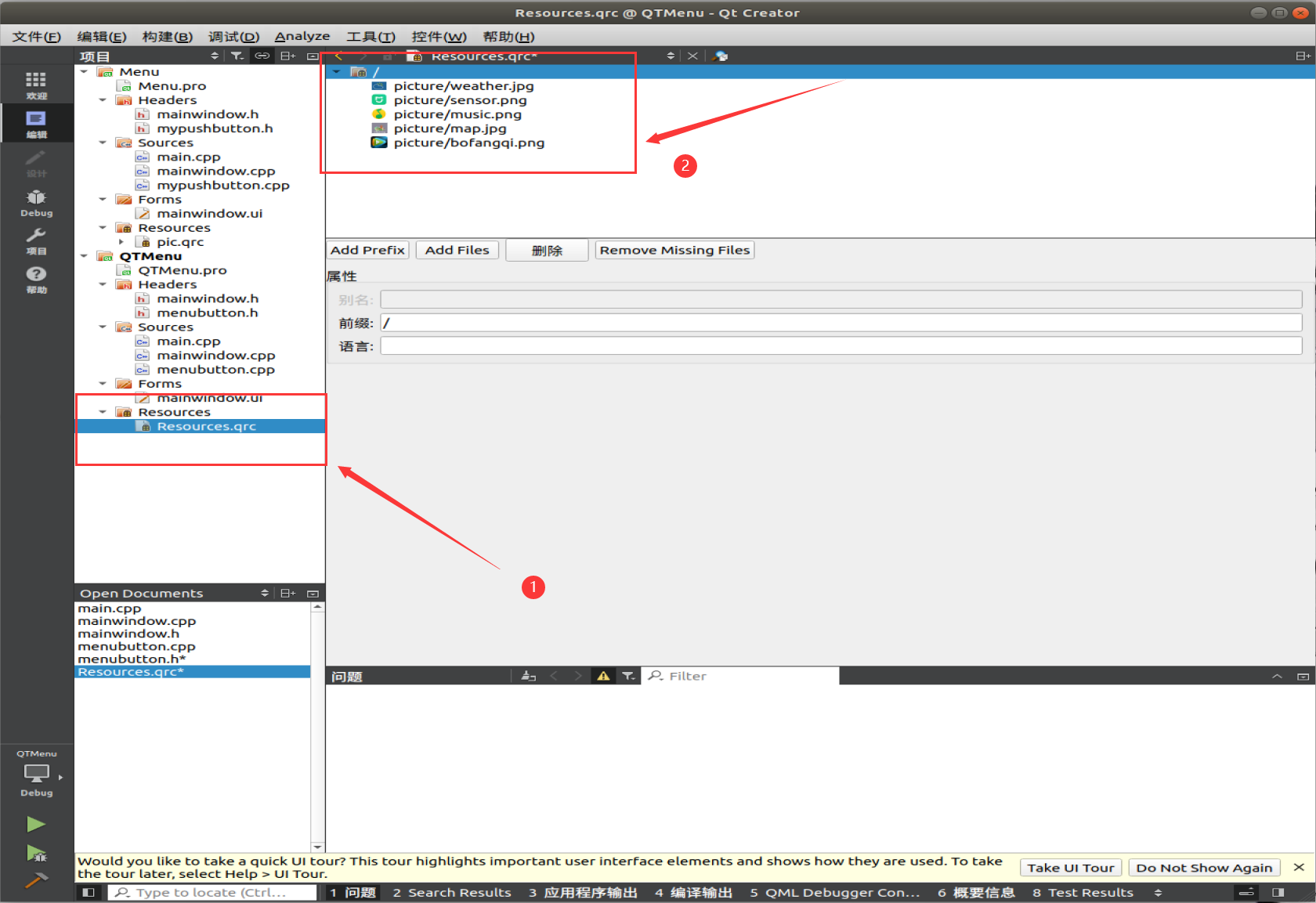Viewport: 1316px width, 903px height.
Task: Select menubutton.h* in Open Documents
Action: pyautogui.click(x=132, y=659)
